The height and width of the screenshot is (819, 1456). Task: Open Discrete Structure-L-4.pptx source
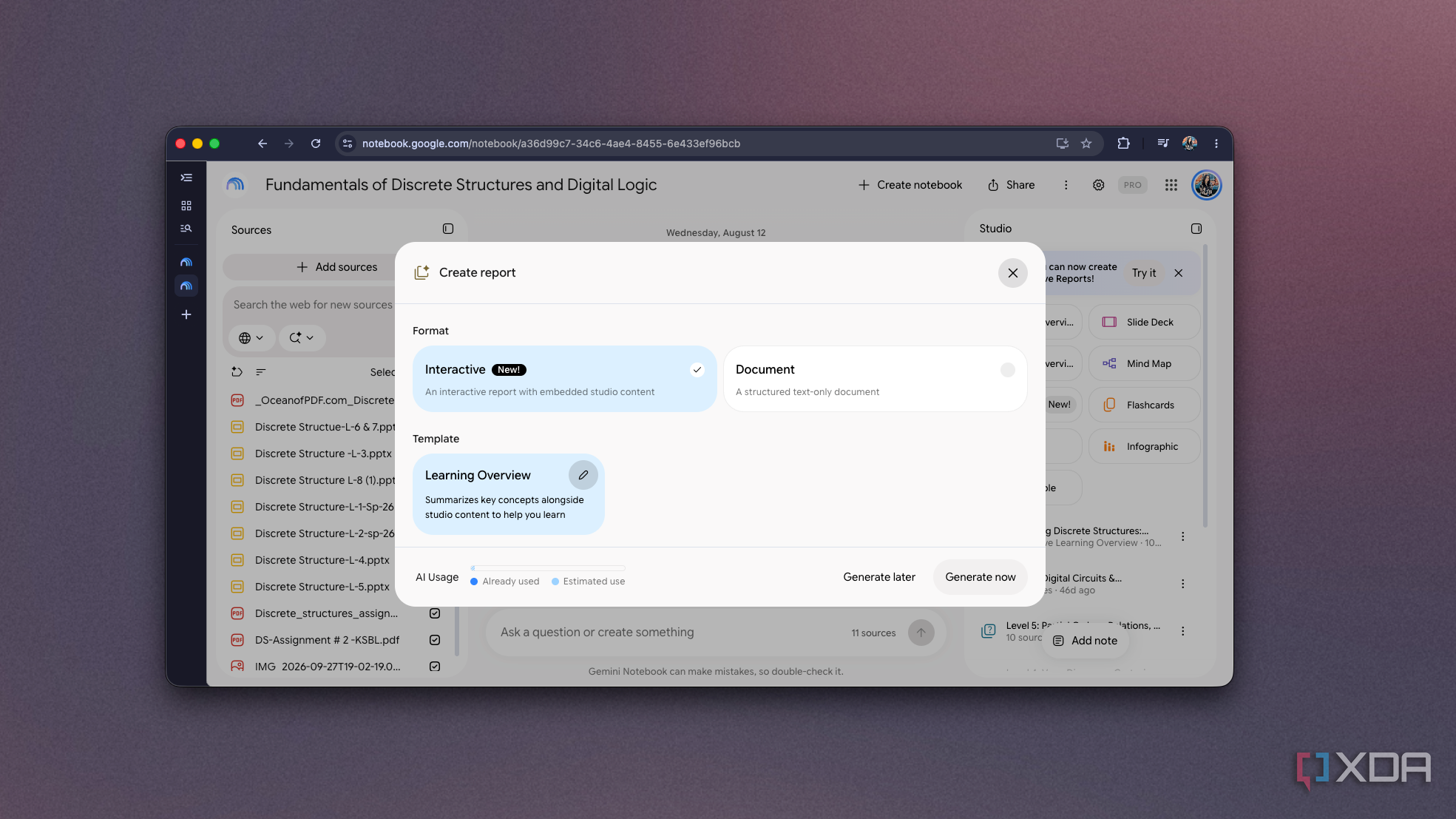point(322,560)
